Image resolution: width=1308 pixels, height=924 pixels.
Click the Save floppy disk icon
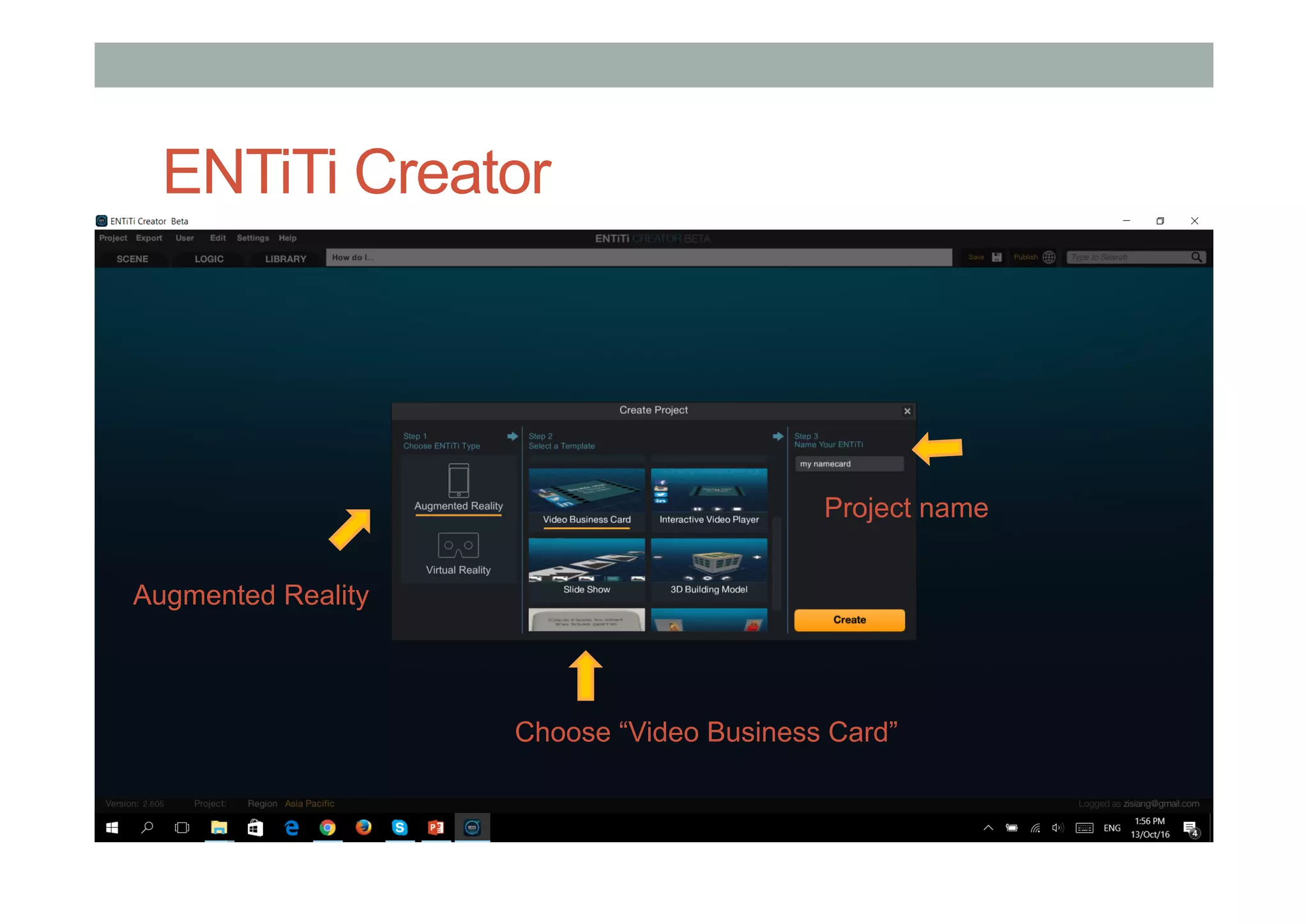click(996, 257)
